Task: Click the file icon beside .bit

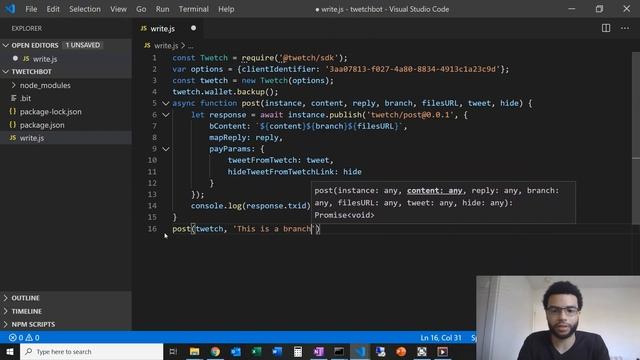Action: pos(14,98)
